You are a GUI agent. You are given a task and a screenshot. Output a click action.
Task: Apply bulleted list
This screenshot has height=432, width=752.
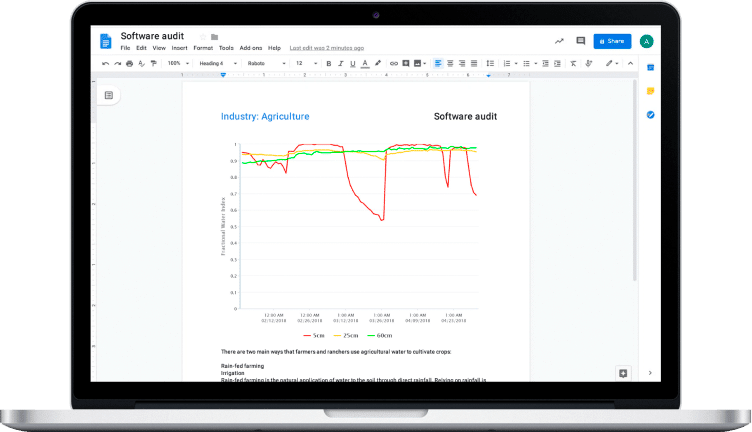[526, 63]
